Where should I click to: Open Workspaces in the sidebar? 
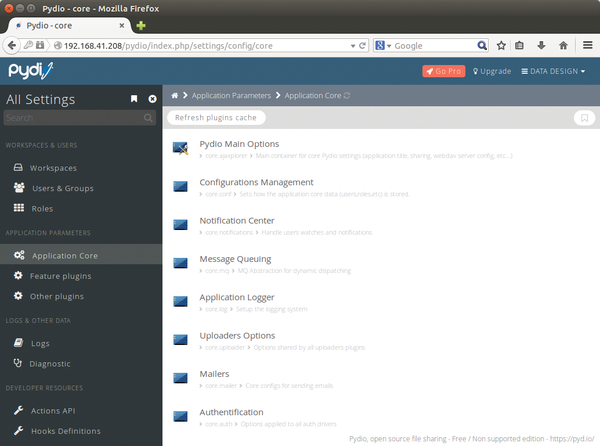point(53,168)
